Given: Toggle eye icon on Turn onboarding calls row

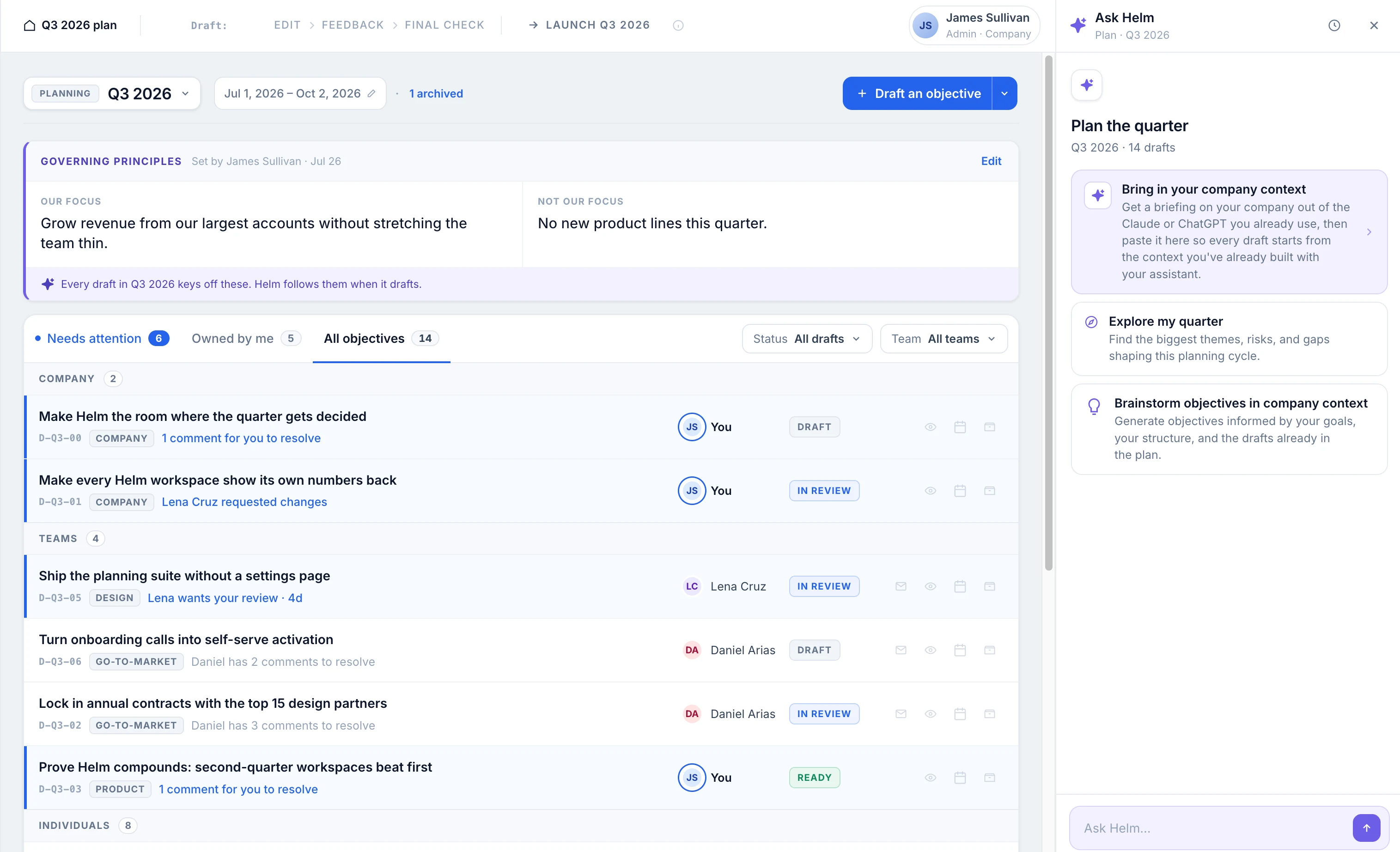Looking at the screenshot, I should (930, 650).
